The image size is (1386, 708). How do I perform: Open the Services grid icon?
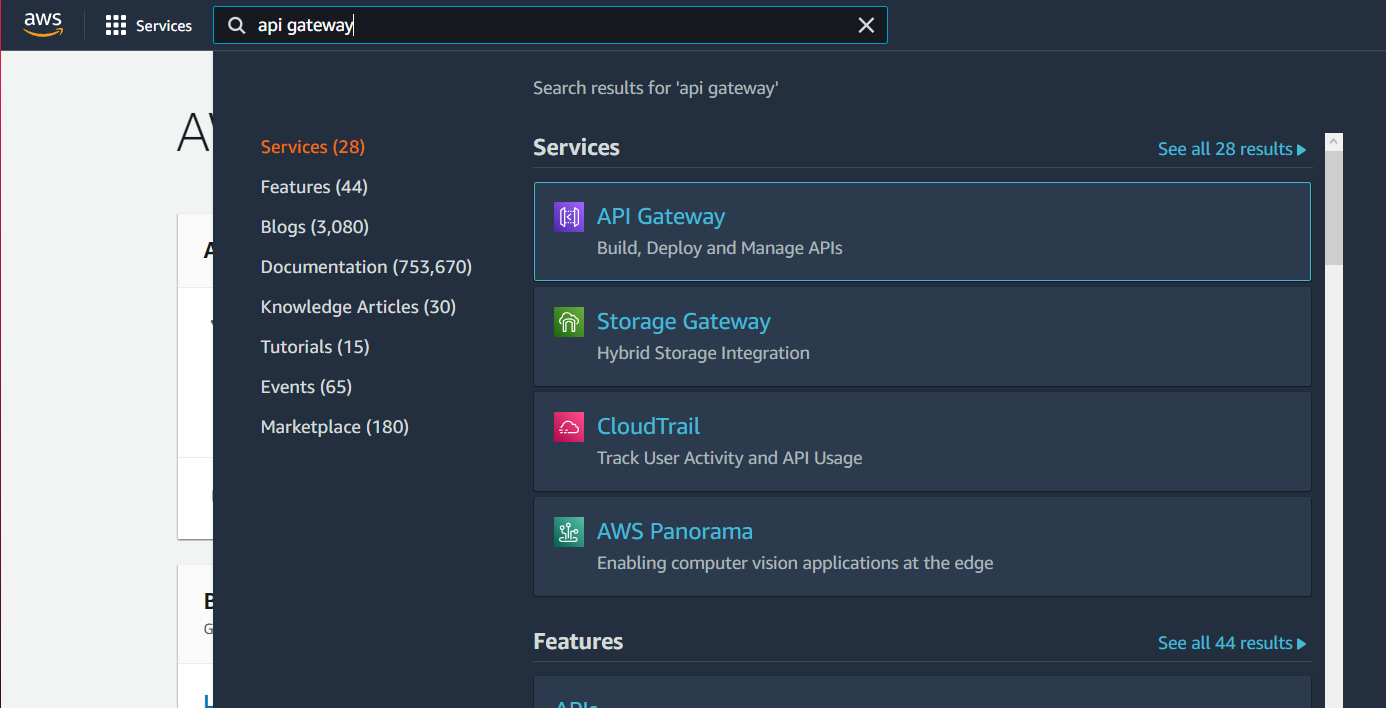(116, 26)
